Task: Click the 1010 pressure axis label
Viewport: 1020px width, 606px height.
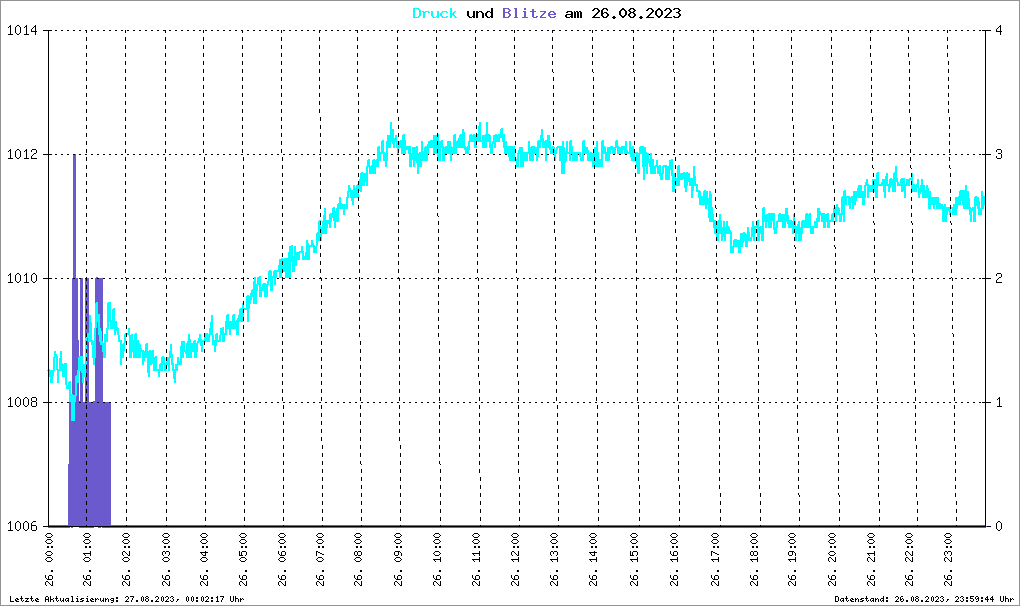Action: (23, 278)
